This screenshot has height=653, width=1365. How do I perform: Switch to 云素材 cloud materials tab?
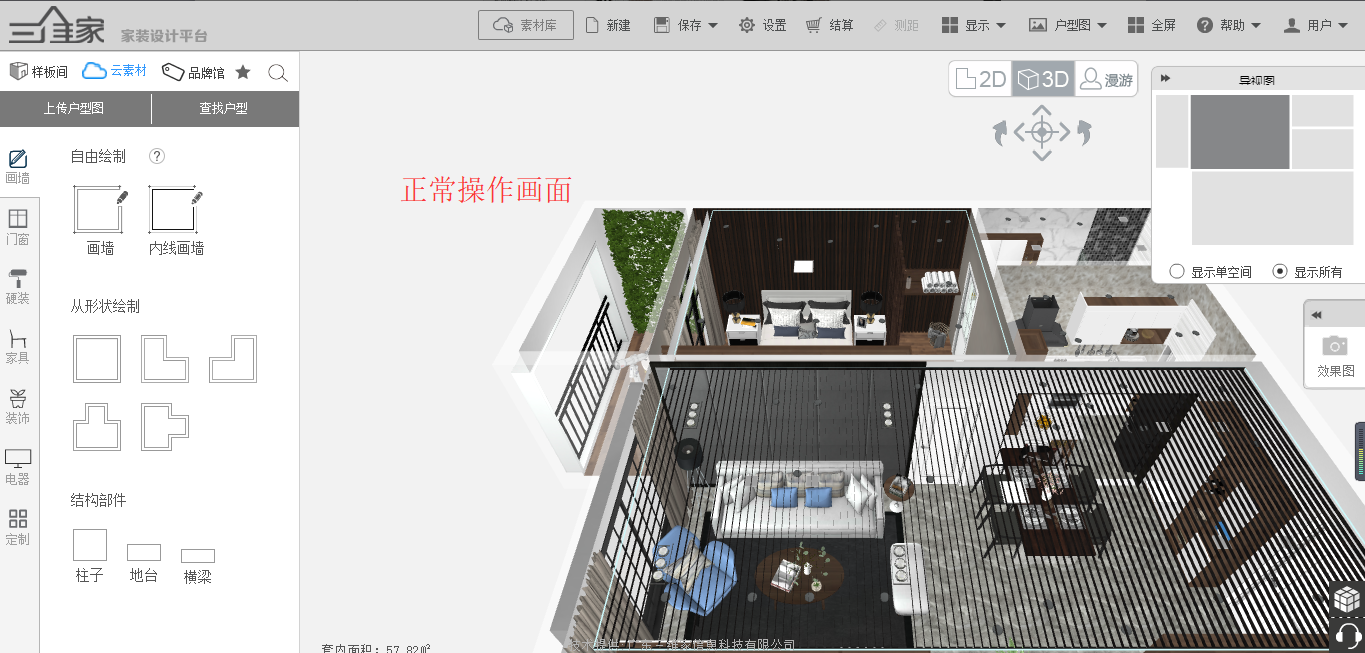coord(115,71)
